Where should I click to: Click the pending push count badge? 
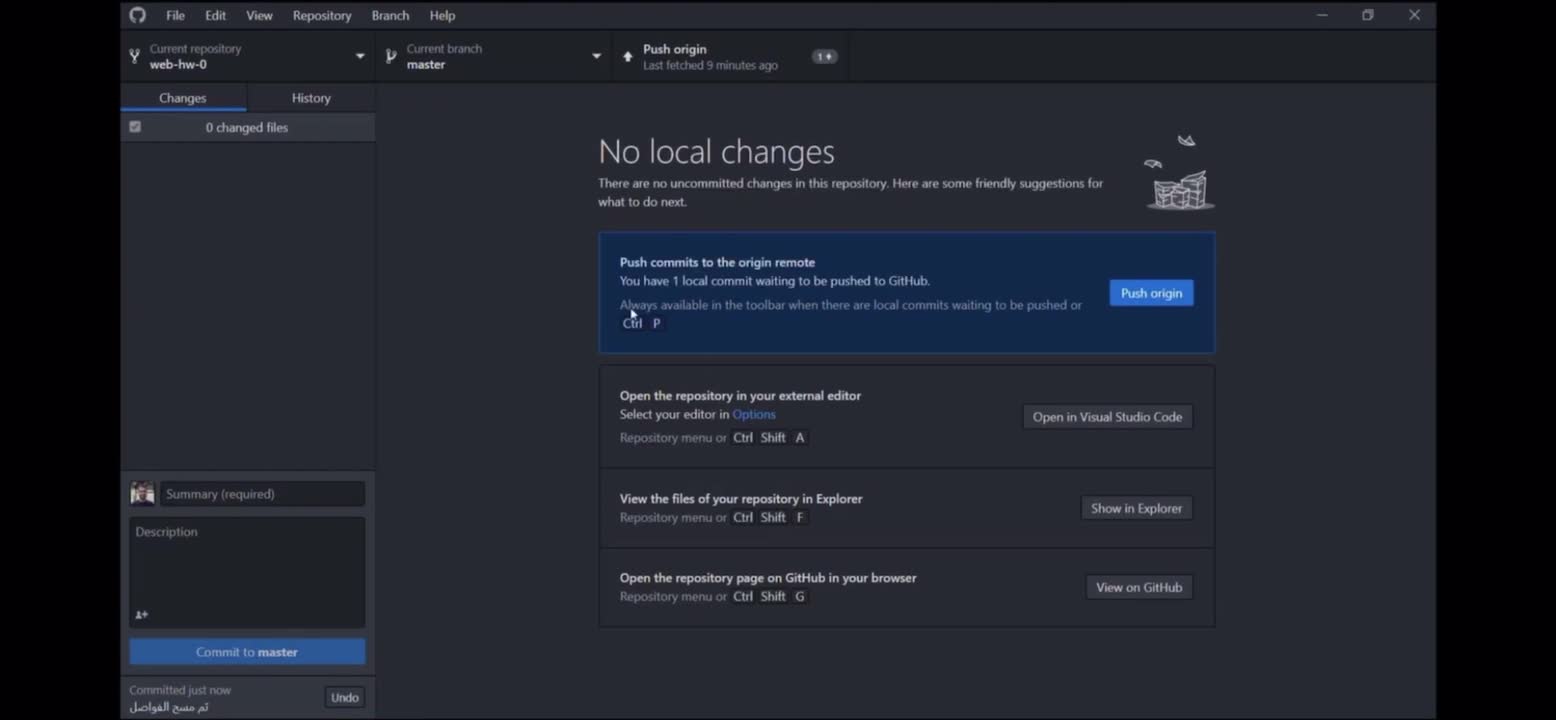coord(824,56)
